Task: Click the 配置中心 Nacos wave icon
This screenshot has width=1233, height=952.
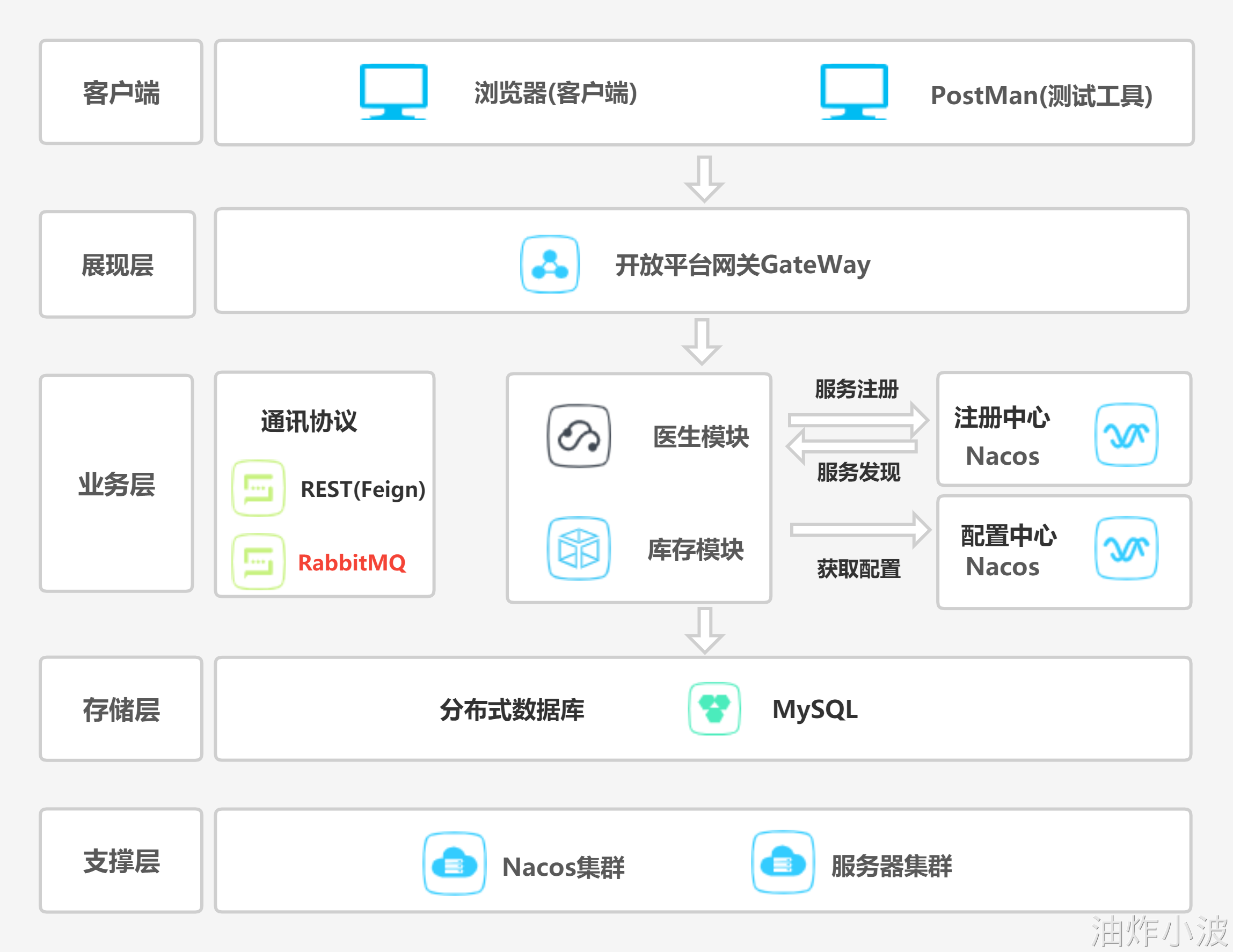Action: click(x=1126, y=548)
